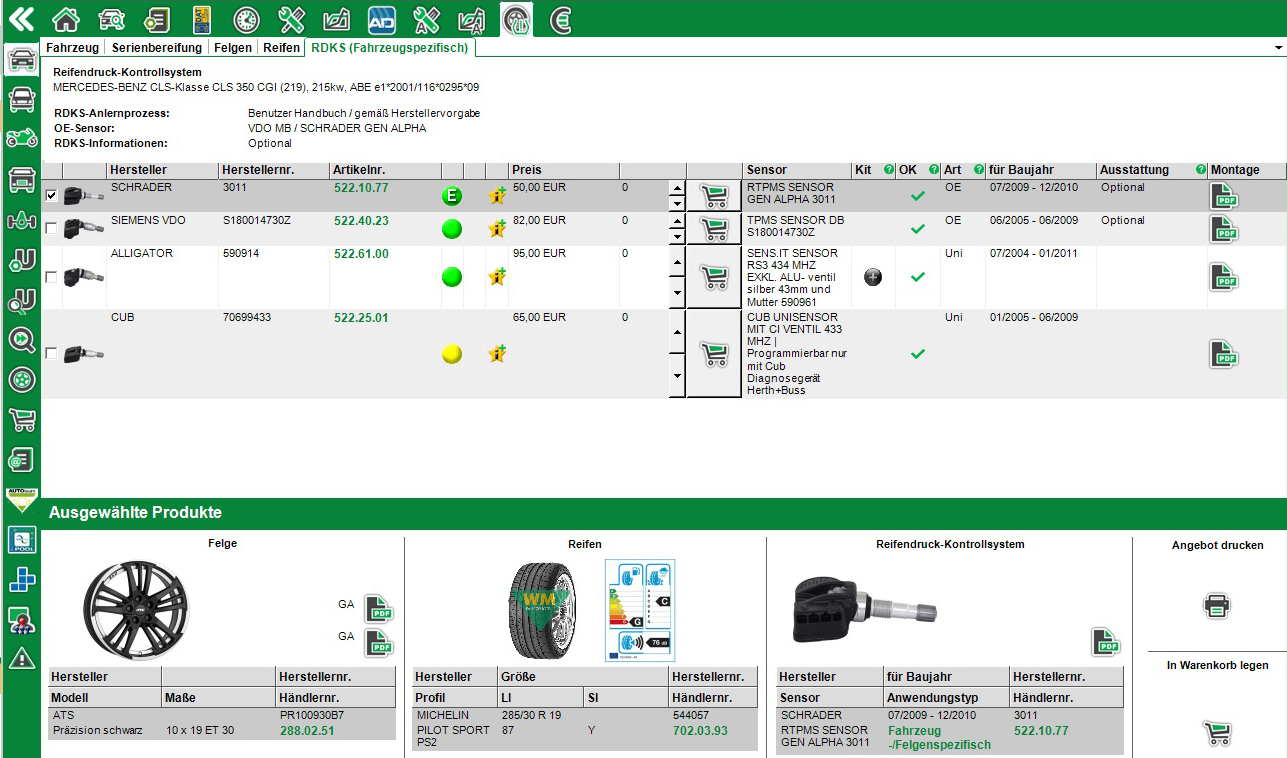Check the CUB row checkbox

tap(51, 353)
